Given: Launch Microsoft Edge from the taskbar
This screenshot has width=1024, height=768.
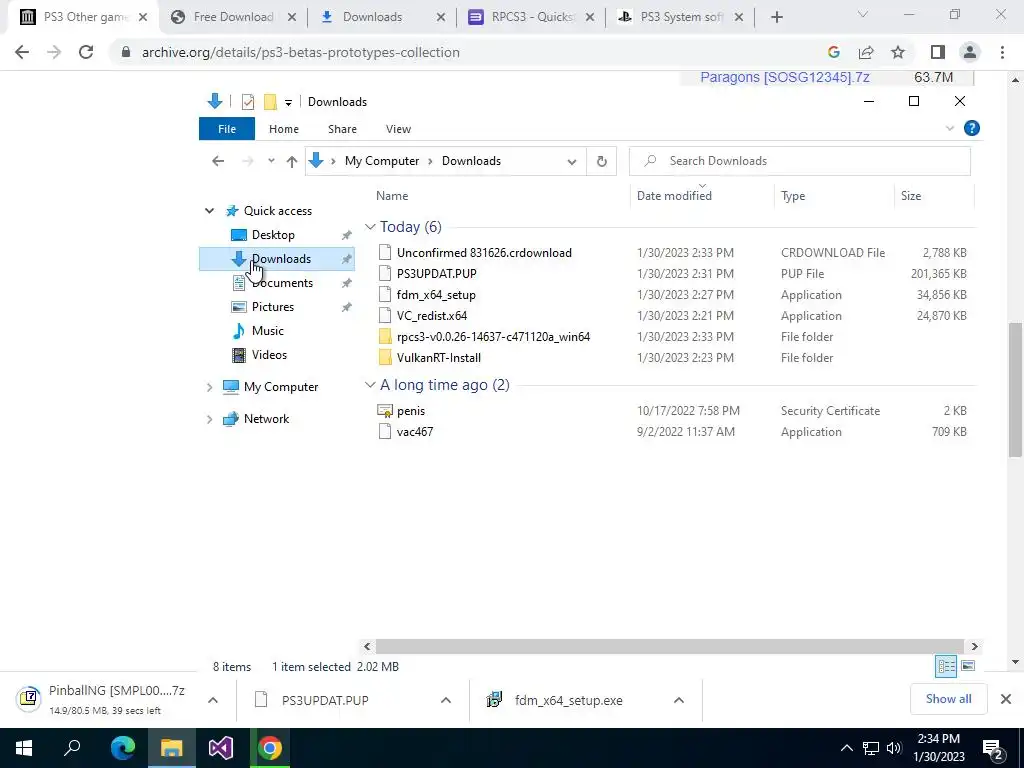Looking at the screenshot, I should tap(122, 748).
